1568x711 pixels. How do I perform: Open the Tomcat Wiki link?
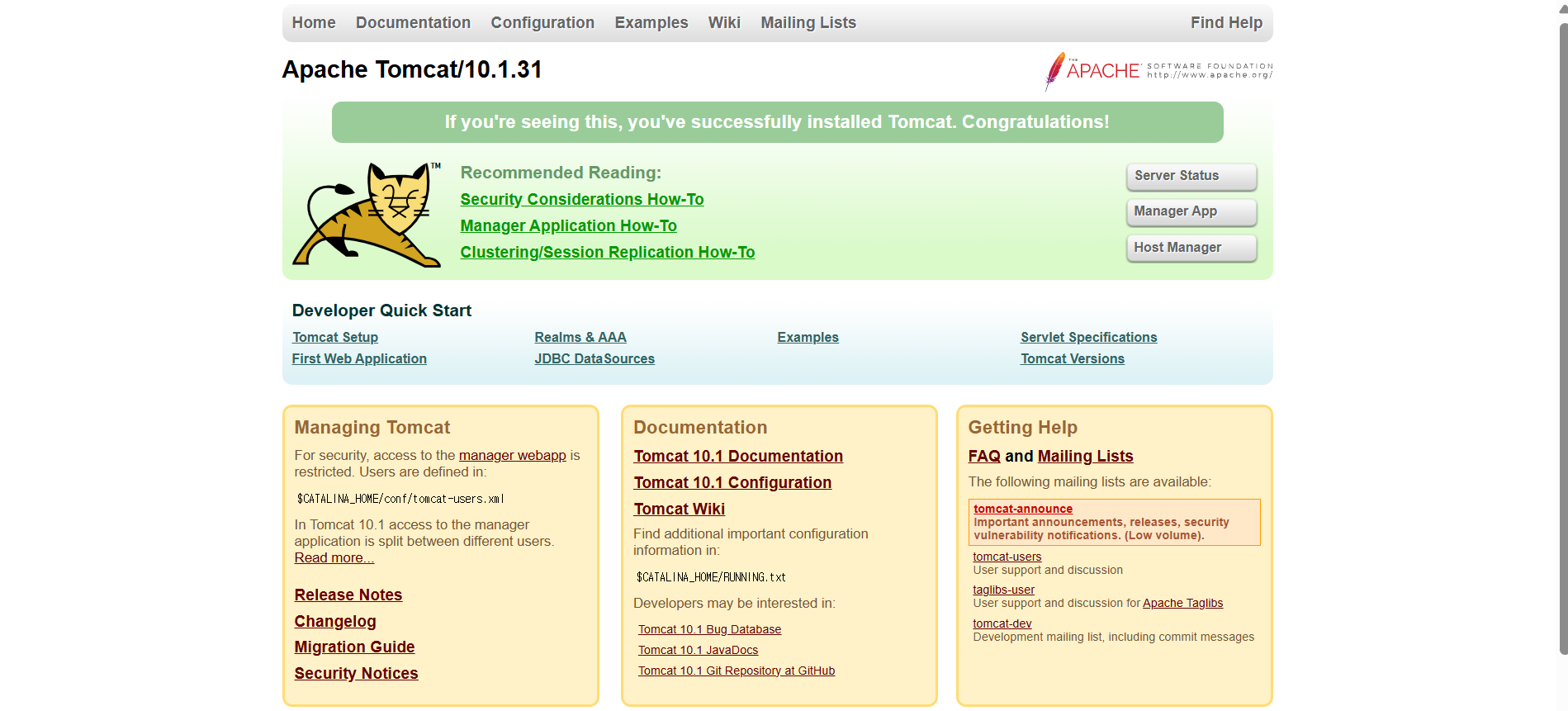tap(680, 509)
